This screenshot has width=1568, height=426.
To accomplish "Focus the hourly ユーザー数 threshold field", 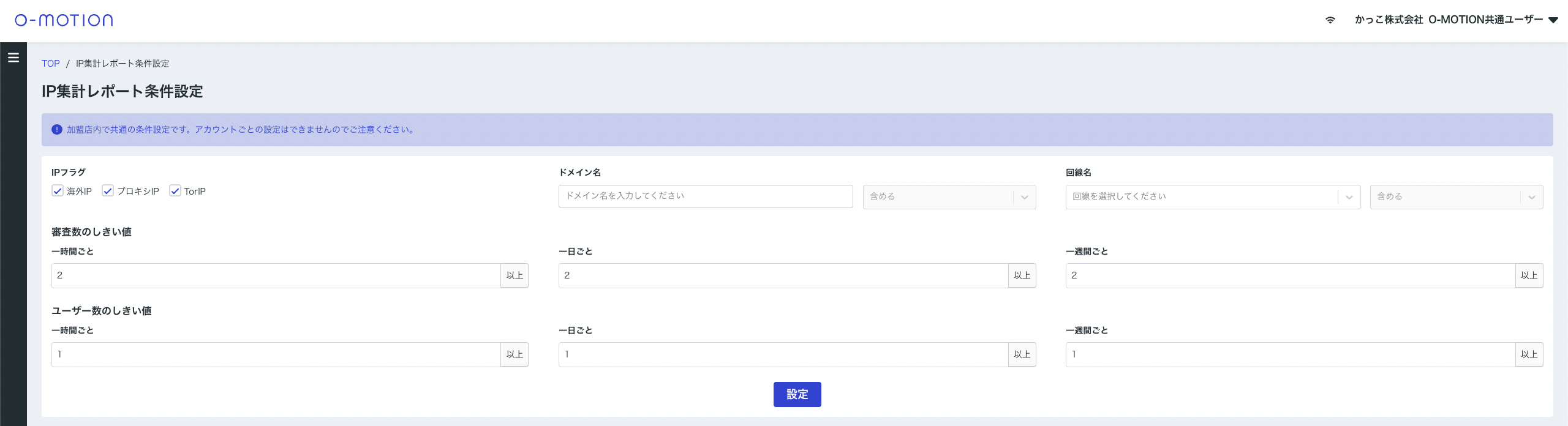I will click(276, 354).
